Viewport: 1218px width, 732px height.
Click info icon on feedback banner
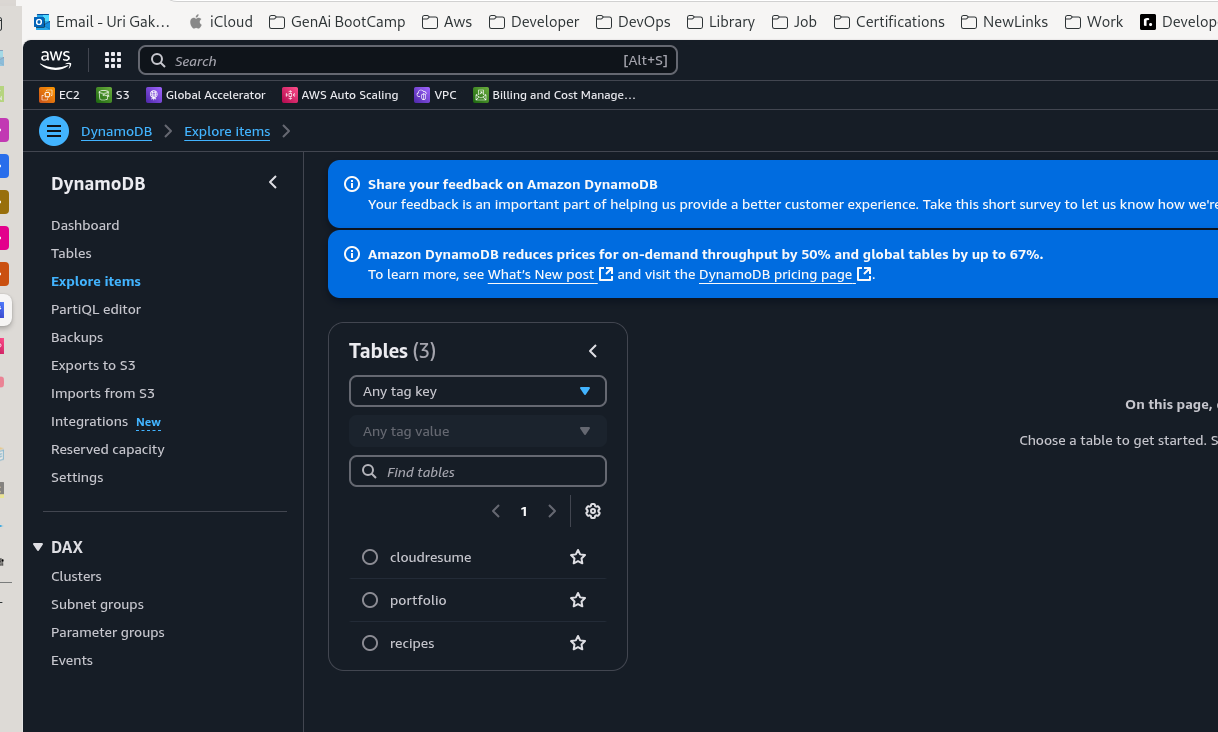[x=352, y=184]
